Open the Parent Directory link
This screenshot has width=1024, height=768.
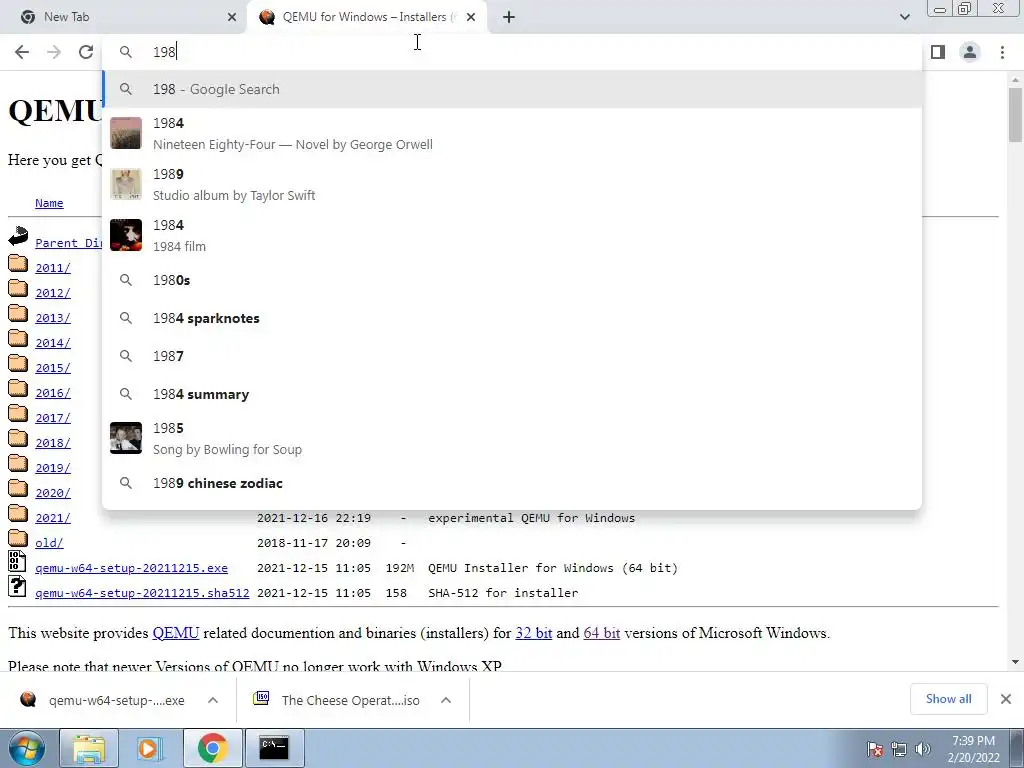69,243
